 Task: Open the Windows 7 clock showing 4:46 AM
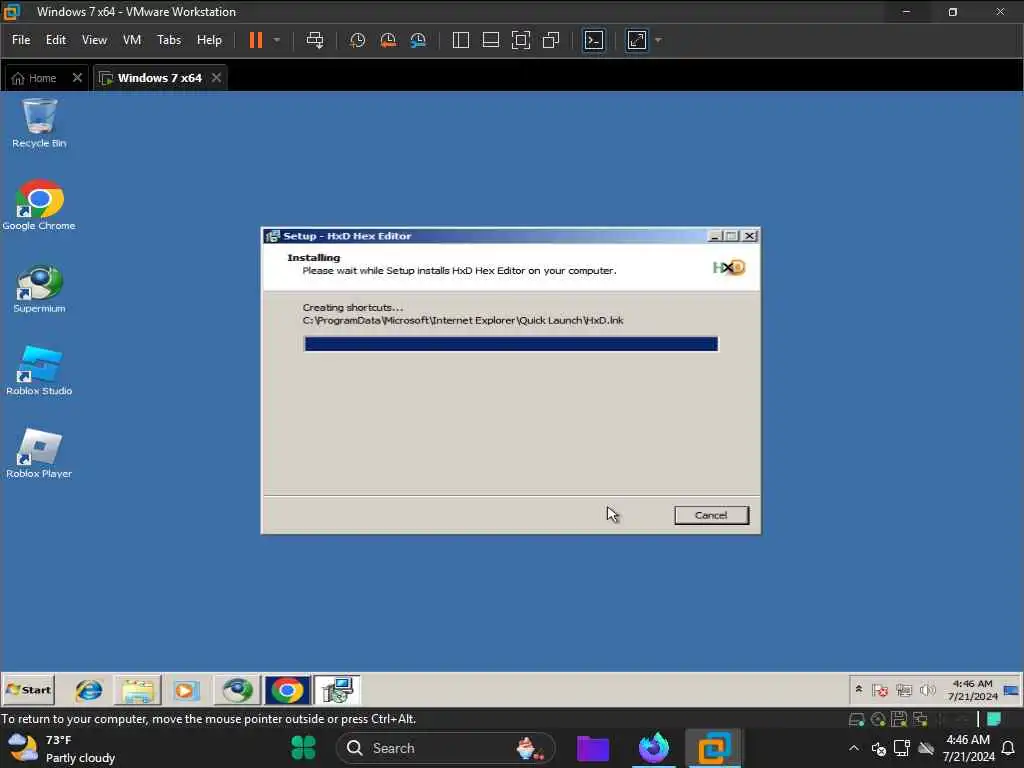coord(972,690)
